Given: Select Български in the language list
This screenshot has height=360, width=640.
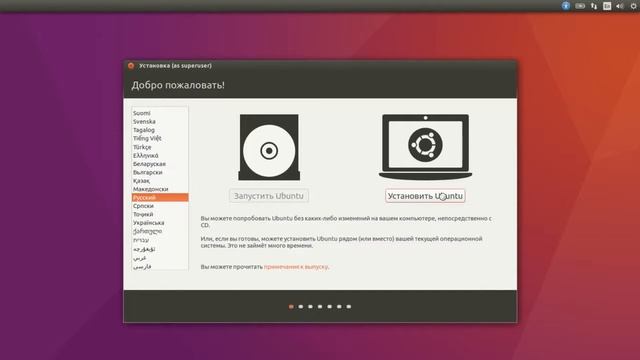Looking at the screenshot, I should [x=160, y=172].
